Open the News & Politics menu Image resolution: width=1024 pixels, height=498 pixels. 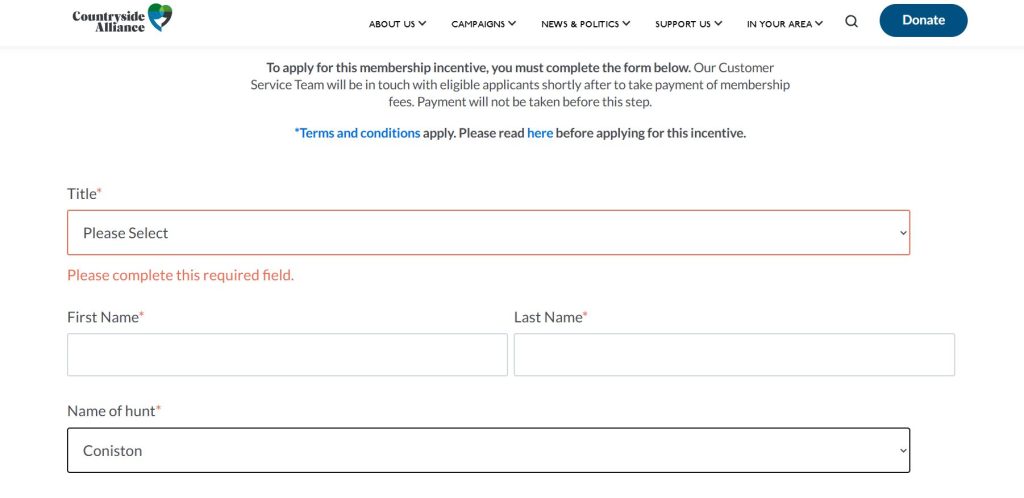(580, 24)
